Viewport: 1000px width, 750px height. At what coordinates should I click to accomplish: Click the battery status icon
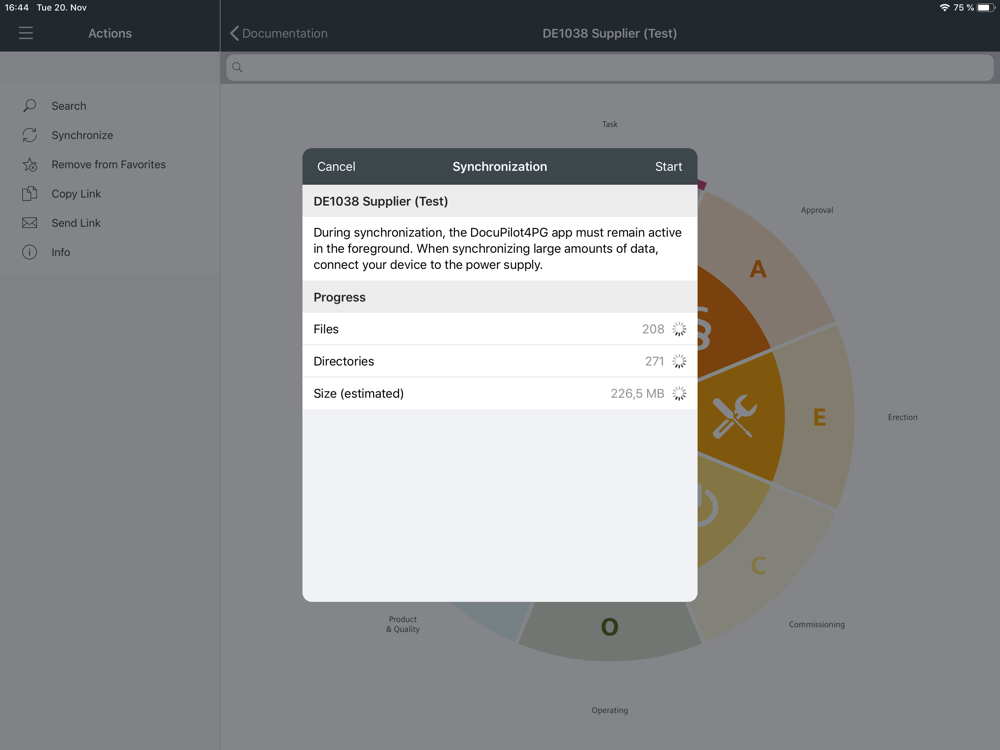tap(986, 8)
